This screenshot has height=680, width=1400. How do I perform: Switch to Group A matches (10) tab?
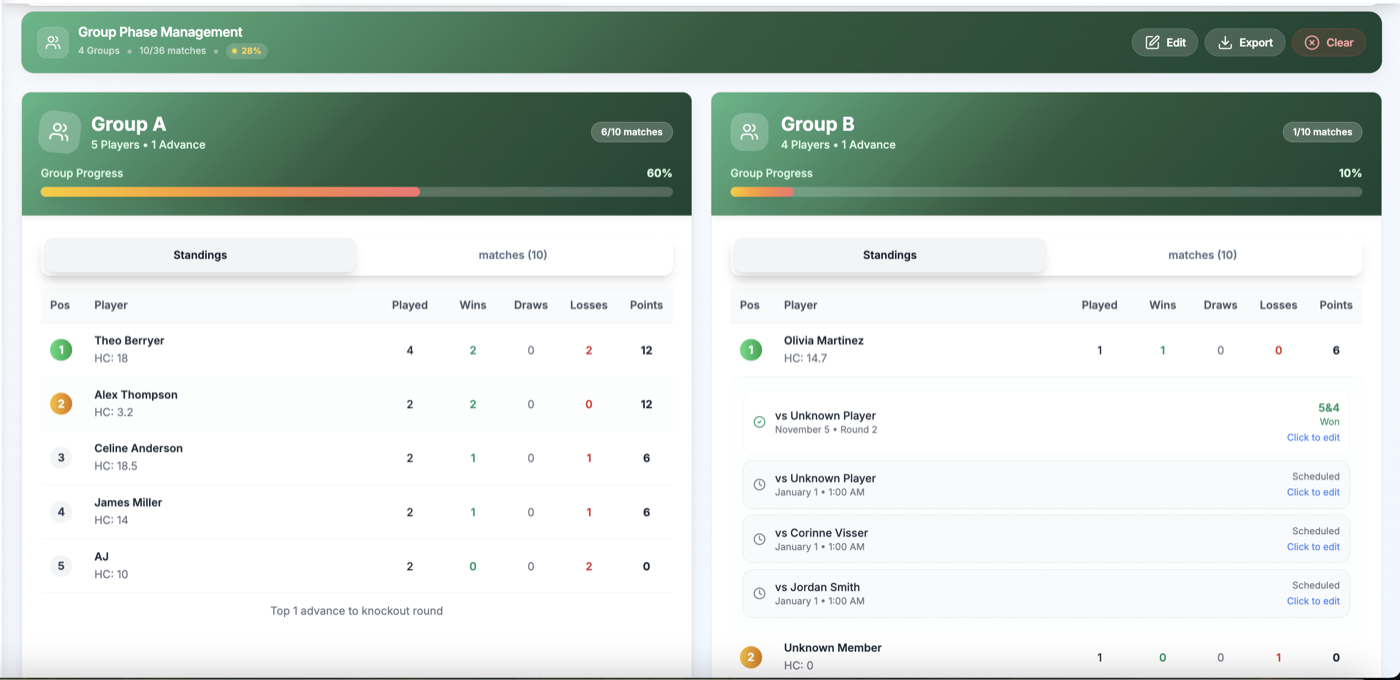pos(513,255)
